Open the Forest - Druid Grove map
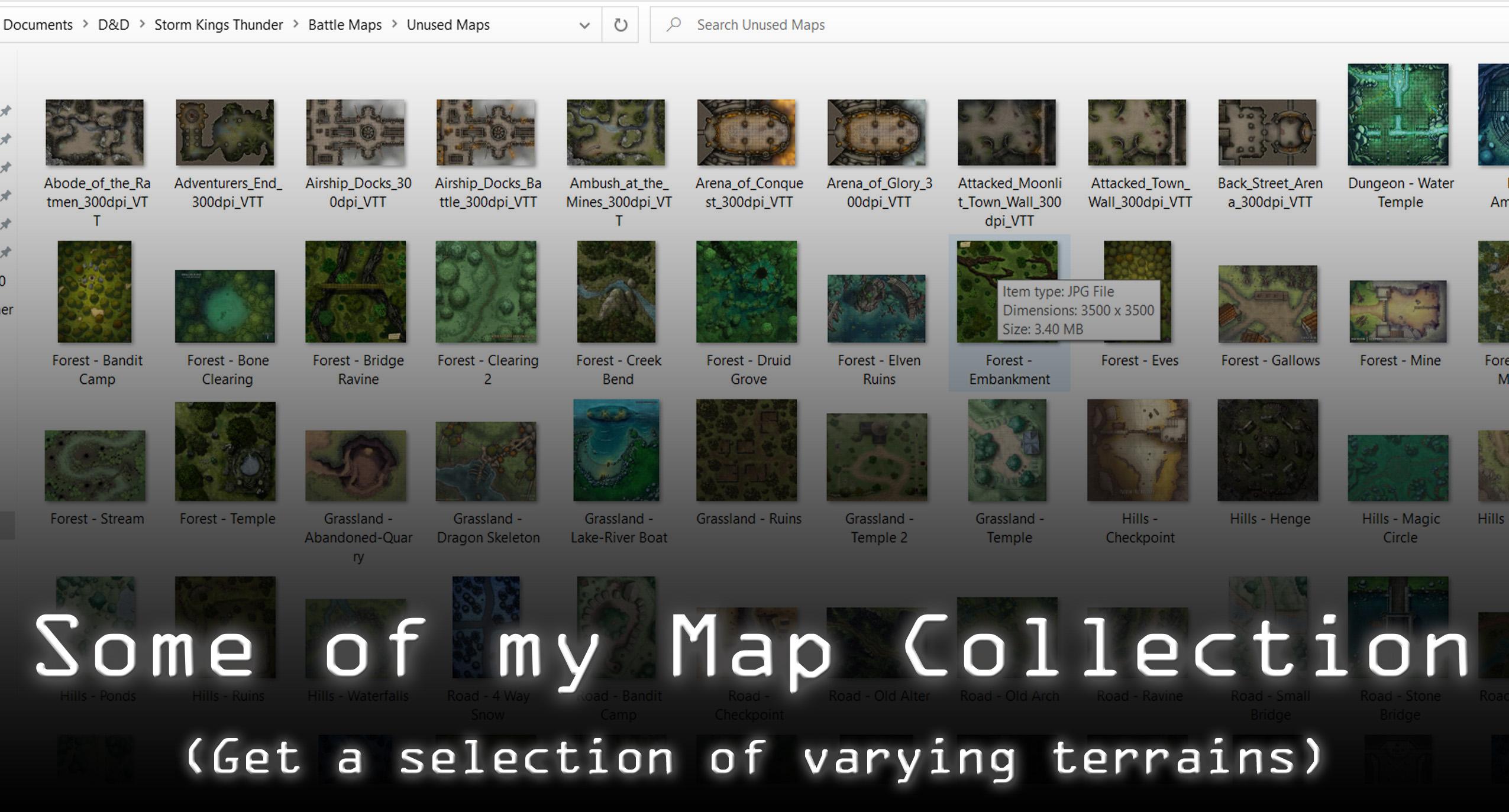Screen dimensions: 1509x812 [x=748, y=291]
